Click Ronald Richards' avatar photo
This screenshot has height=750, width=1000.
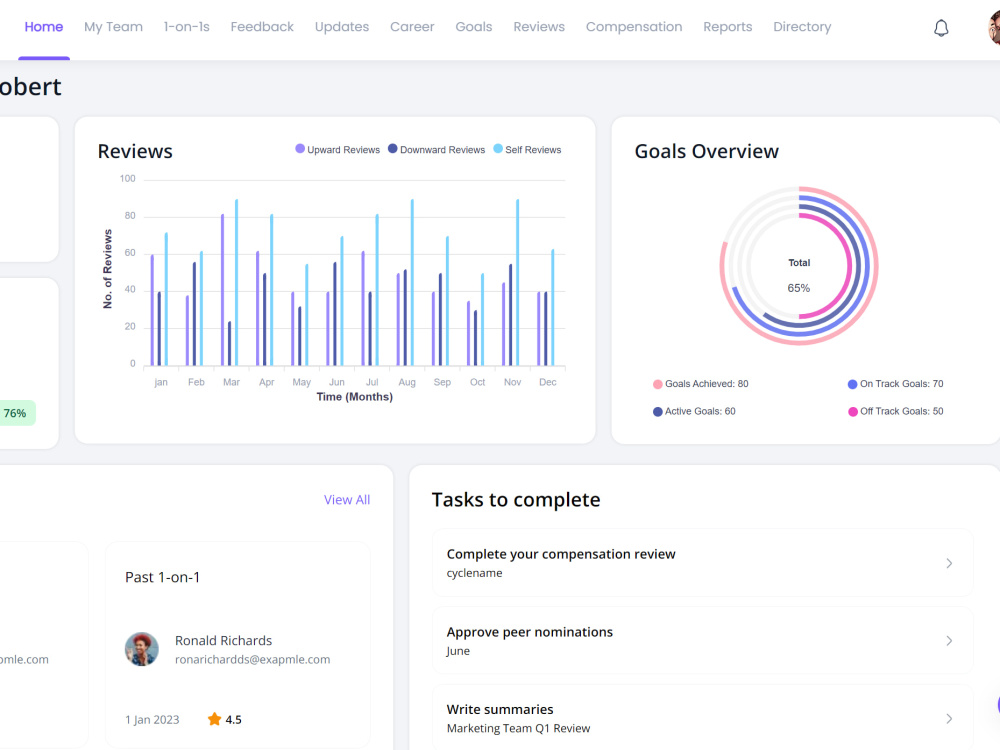[142, 649]
